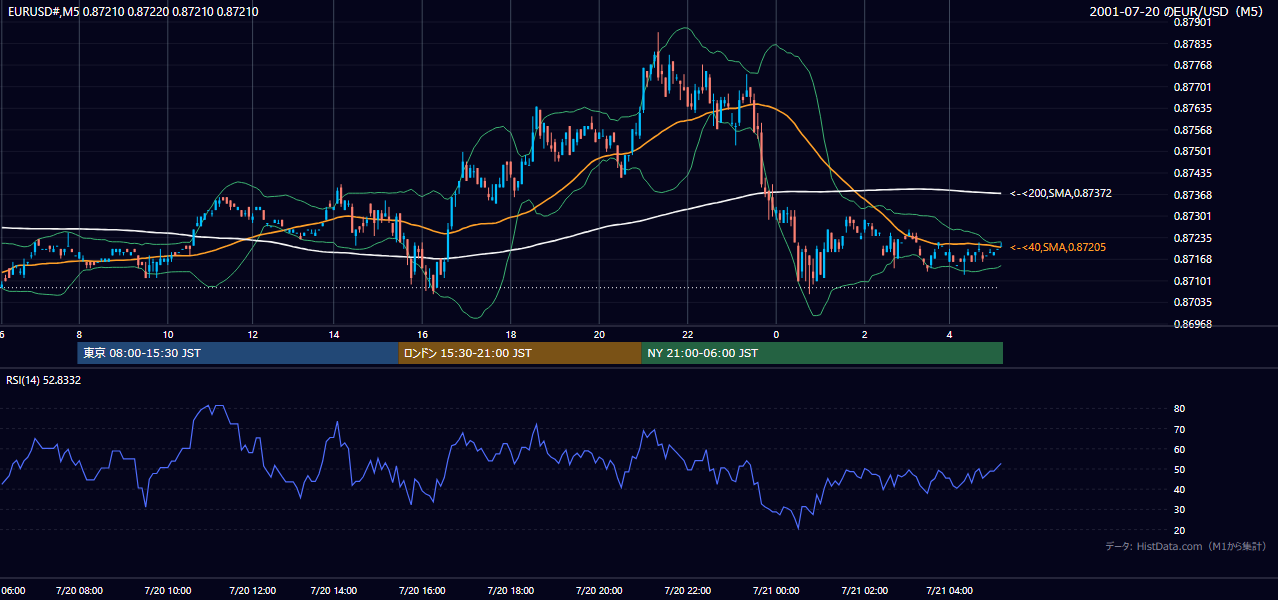
Task: Click price axis value 0.87835
Action: pos(1192,44)
